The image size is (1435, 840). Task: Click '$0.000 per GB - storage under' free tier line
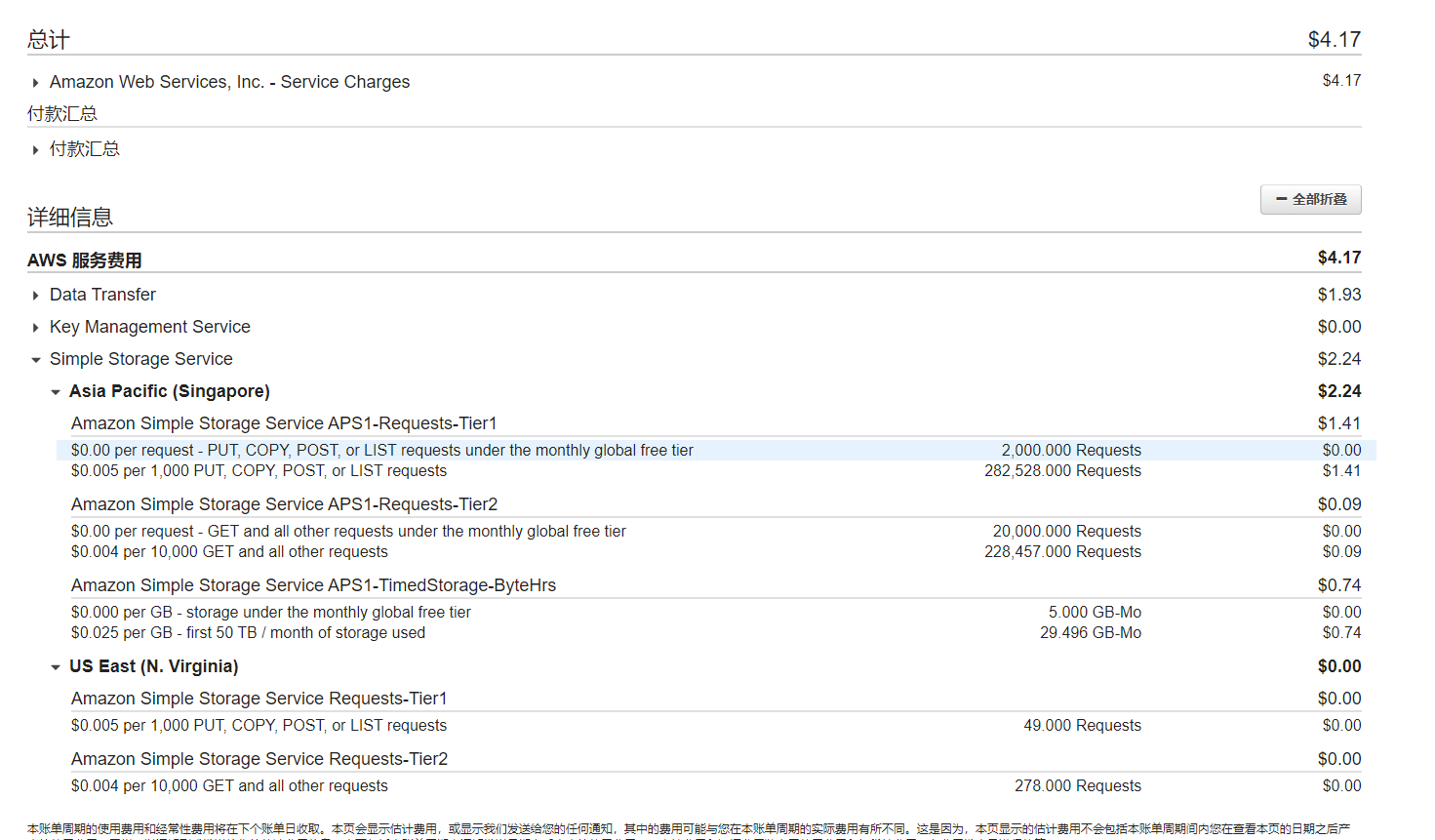(x=271, y=612)
